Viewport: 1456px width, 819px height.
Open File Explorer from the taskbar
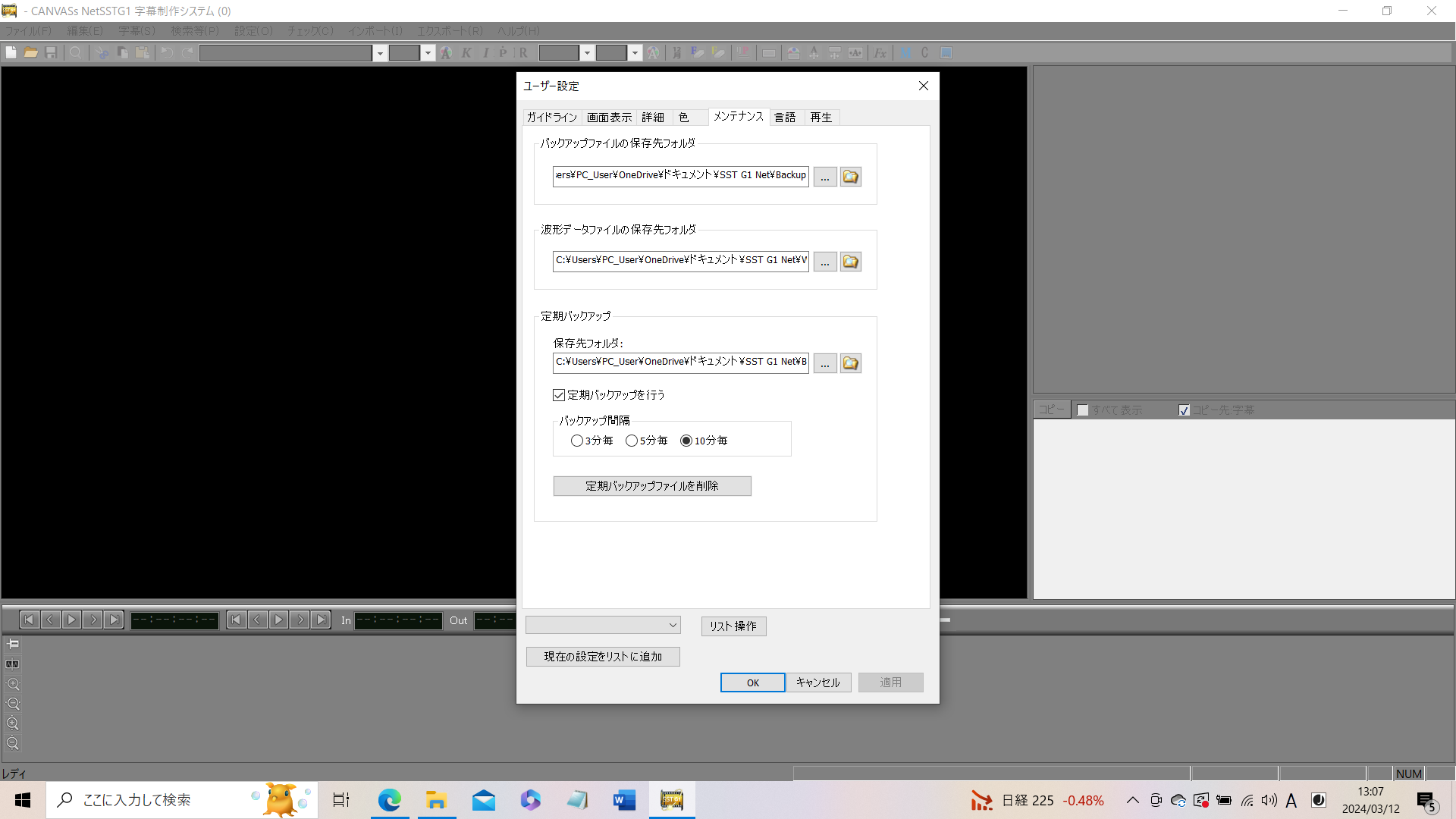point(436,800)
